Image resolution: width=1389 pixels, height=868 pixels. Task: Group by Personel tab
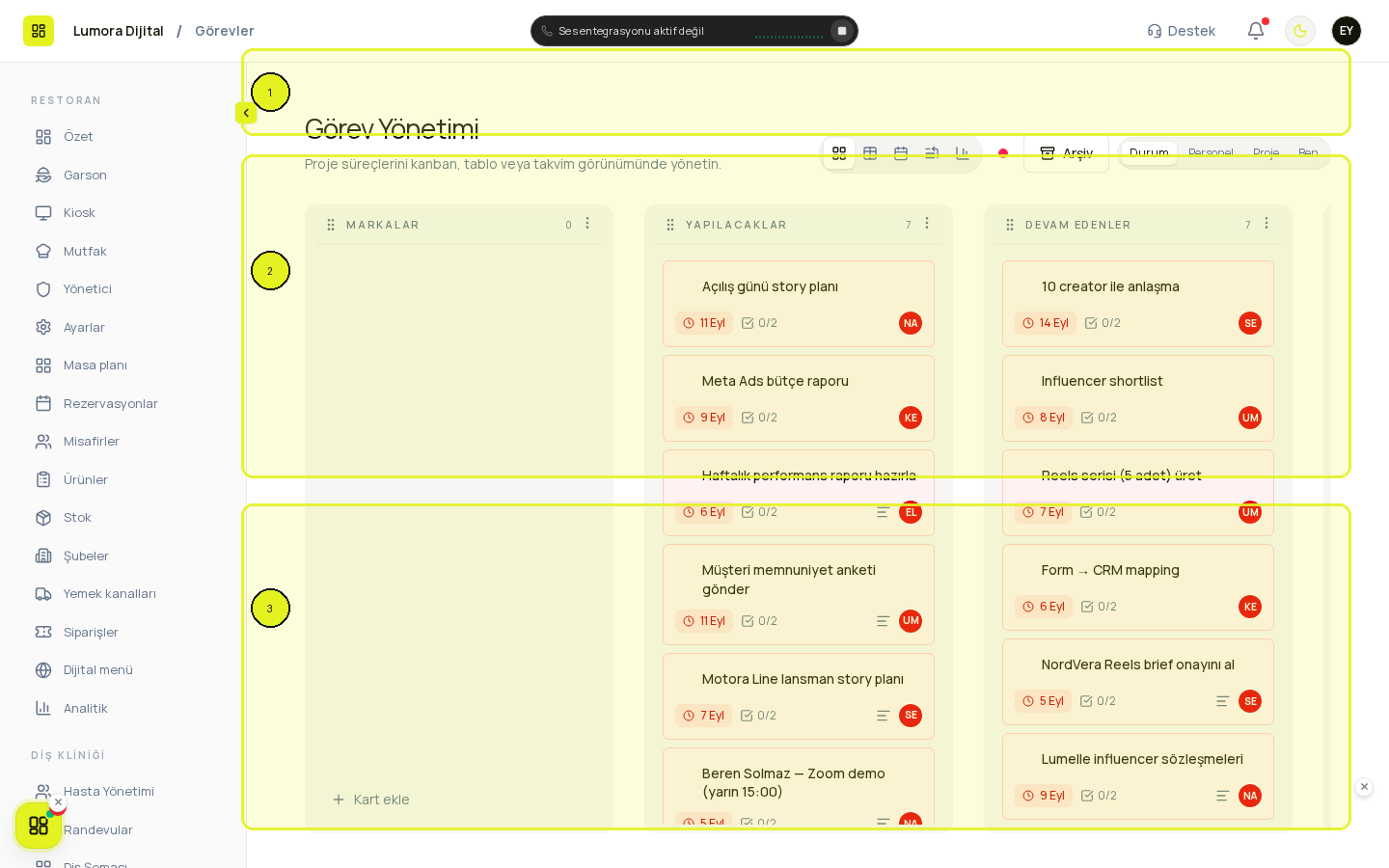point(1211,152)
